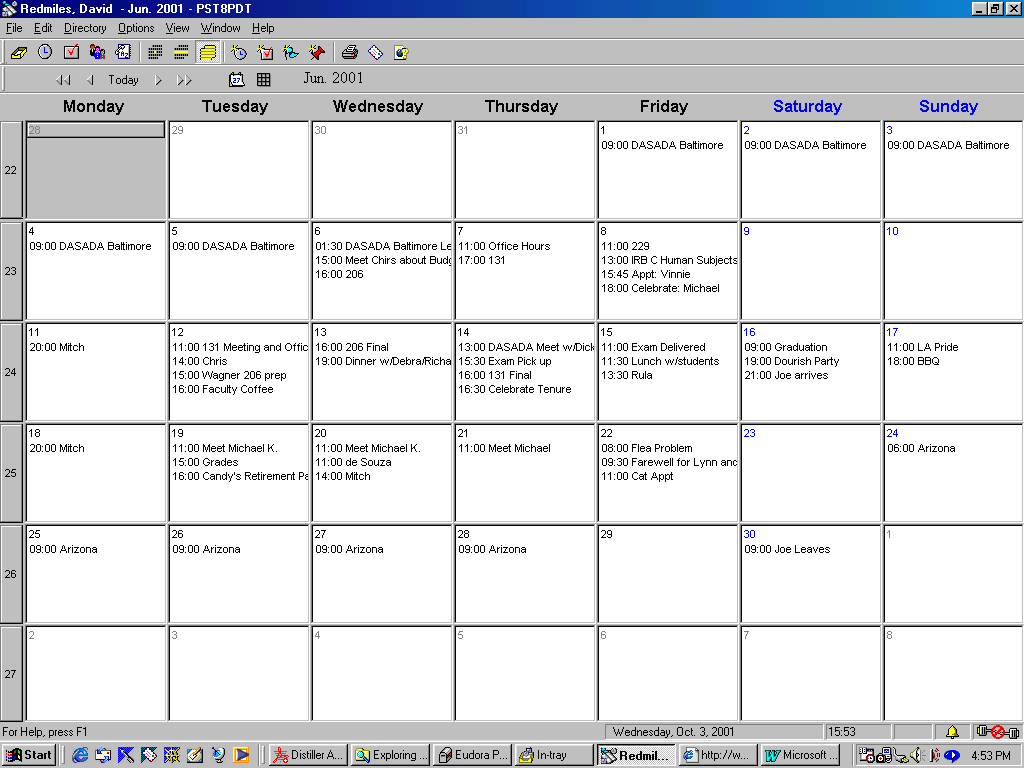
Task: Open the Celebrate Tenure event on June 14
Action: (515, 389)
